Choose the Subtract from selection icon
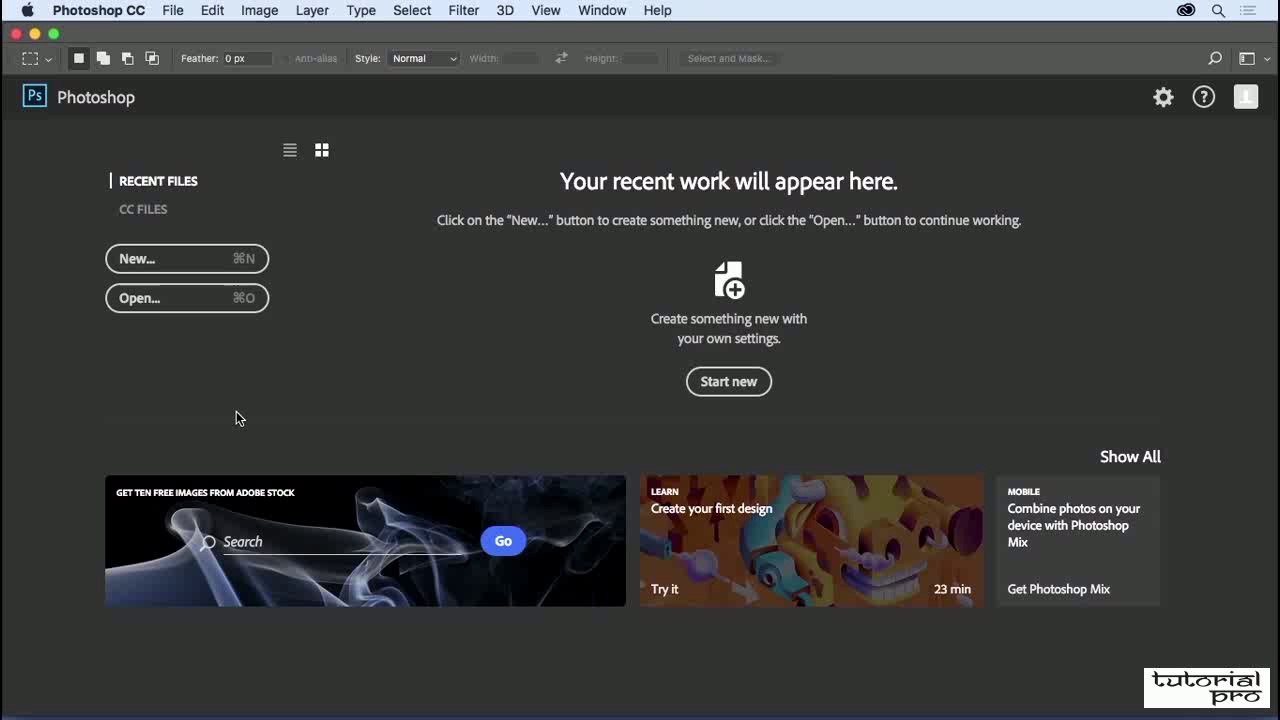 point(127,59)
